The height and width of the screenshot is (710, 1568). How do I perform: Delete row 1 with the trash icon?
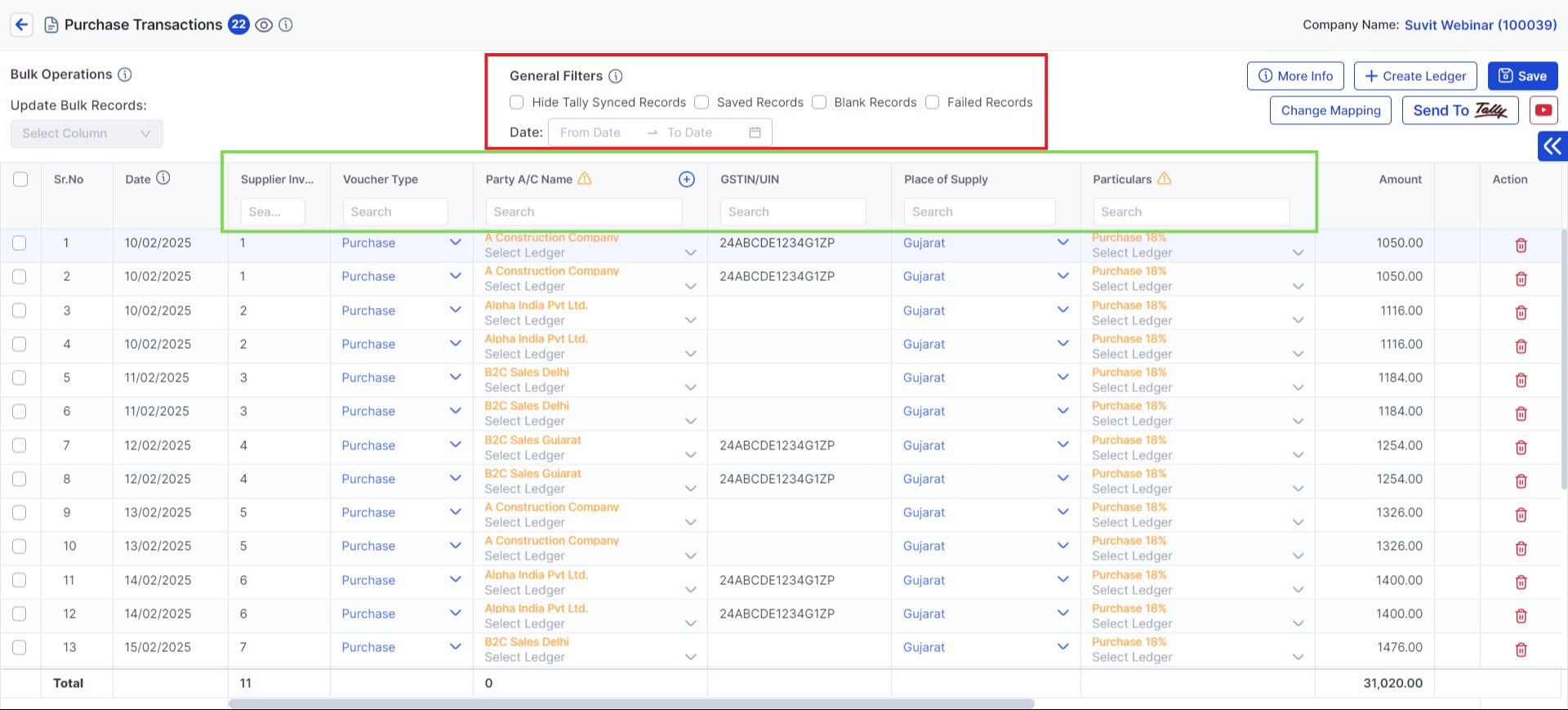1521,245
